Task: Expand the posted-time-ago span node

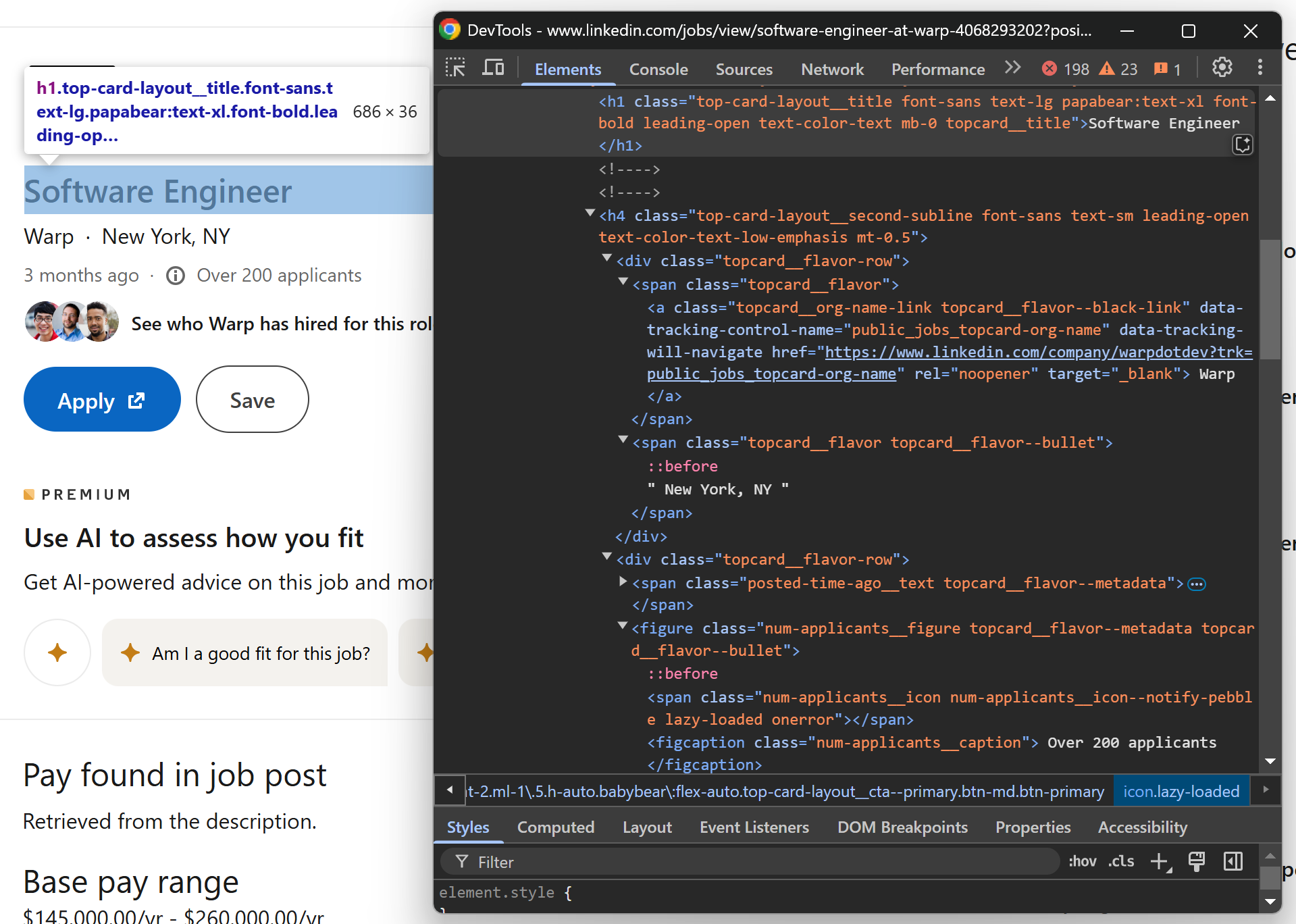Action: coord(622,582)
